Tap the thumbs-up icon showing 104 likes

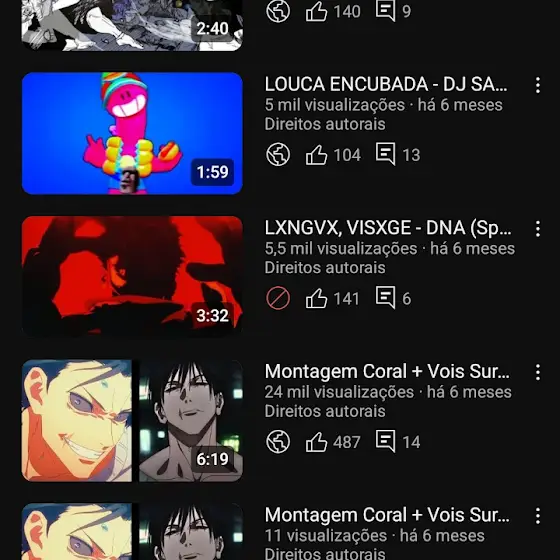[x=316, y=155]
